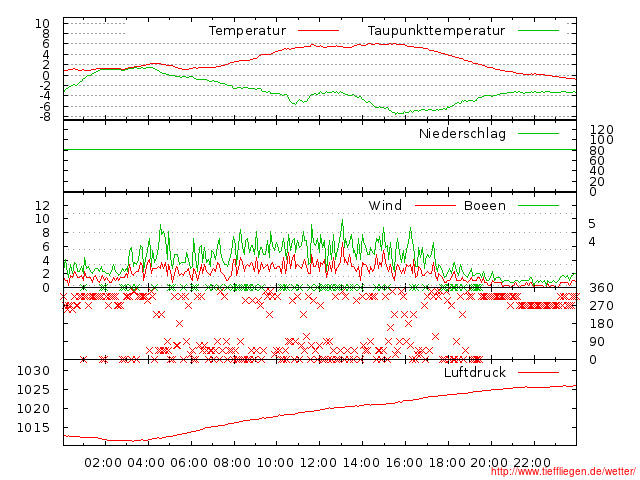This screenshot has width=640, height=480.
Task: Select the Luftdruck legend label
Action: click(475, 372)
